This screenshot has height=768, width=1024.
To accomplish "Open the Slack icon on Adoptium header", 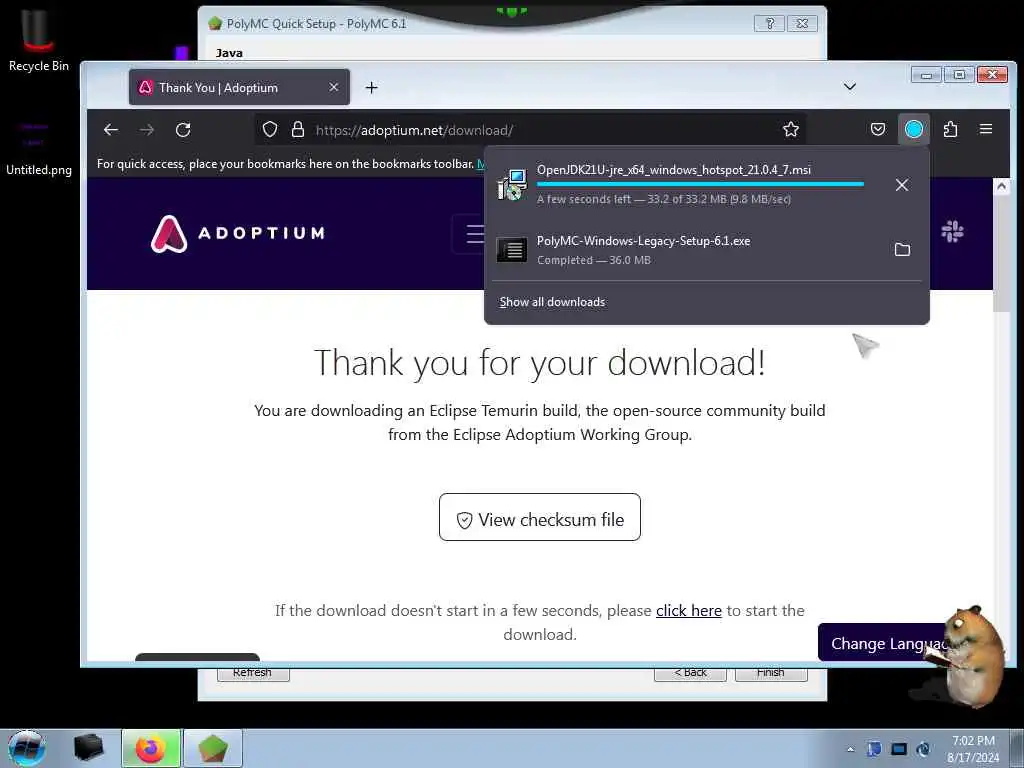I will [952, 231].
